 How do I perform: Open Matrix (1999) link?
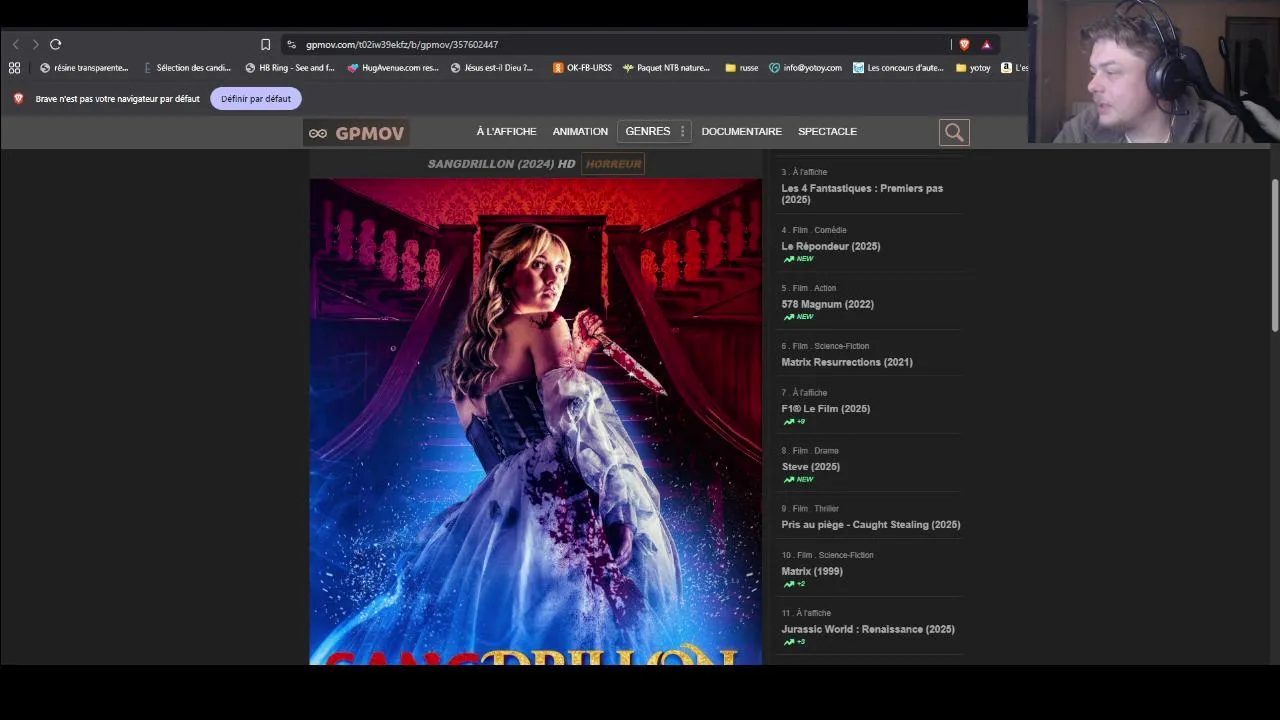pyautogui.click(x=811, y=571)
